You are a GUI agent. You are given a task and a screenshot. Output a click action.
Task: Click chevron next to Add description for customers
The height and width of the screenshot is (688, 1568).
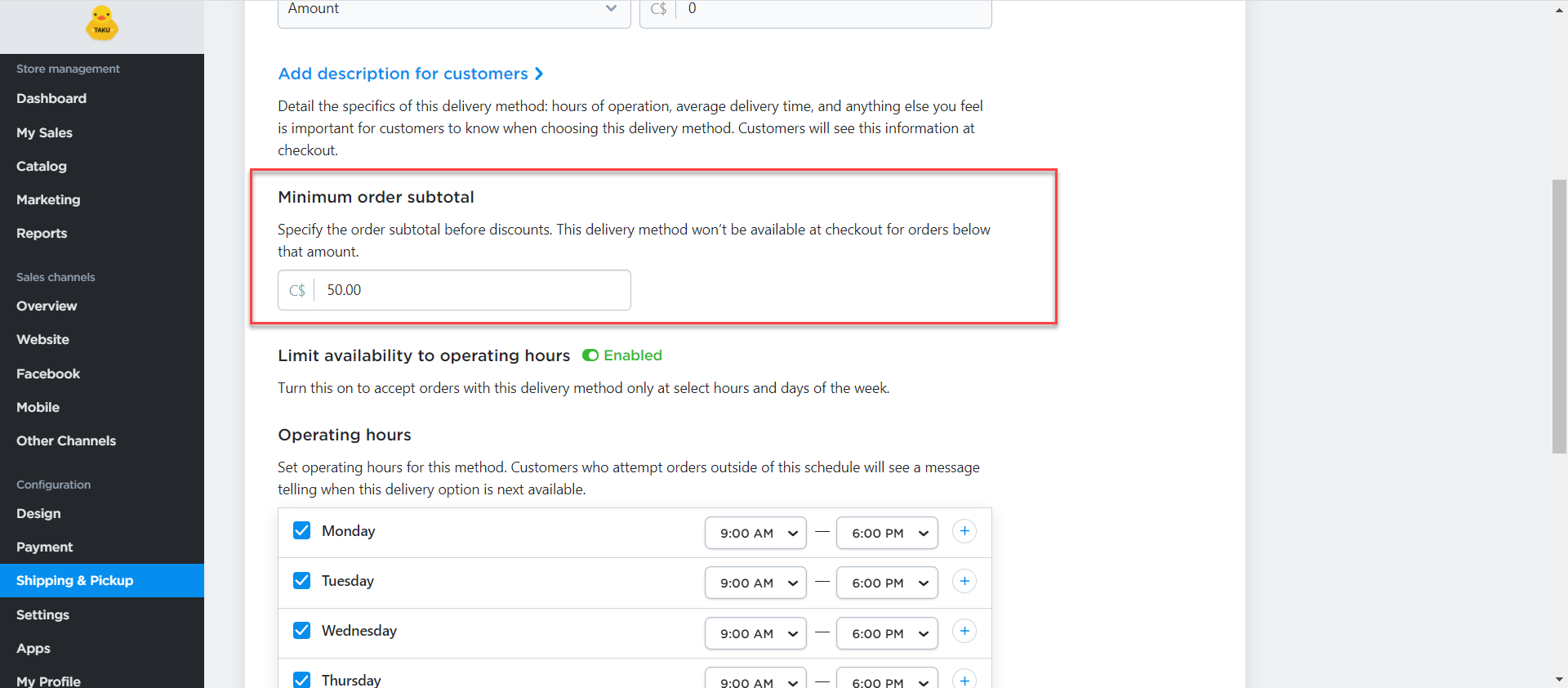point(539,74)
